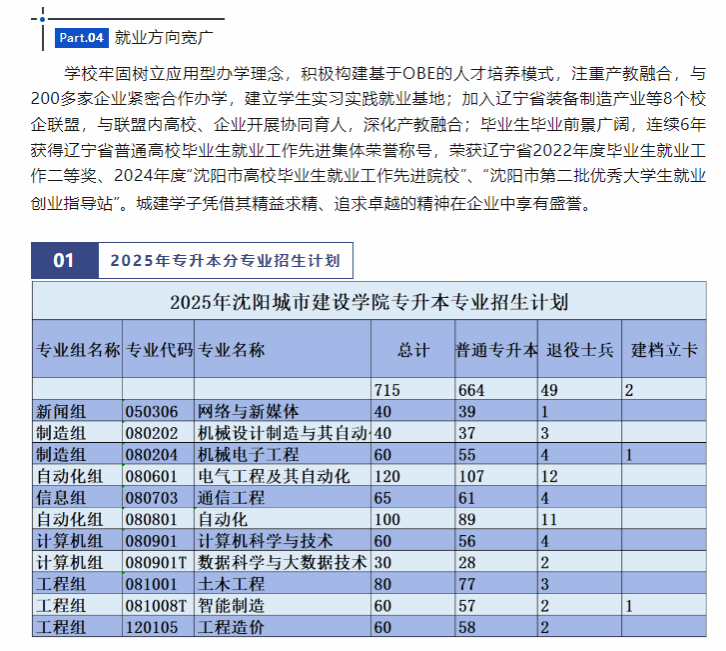Click the total 715 cell

coord(386,389)
